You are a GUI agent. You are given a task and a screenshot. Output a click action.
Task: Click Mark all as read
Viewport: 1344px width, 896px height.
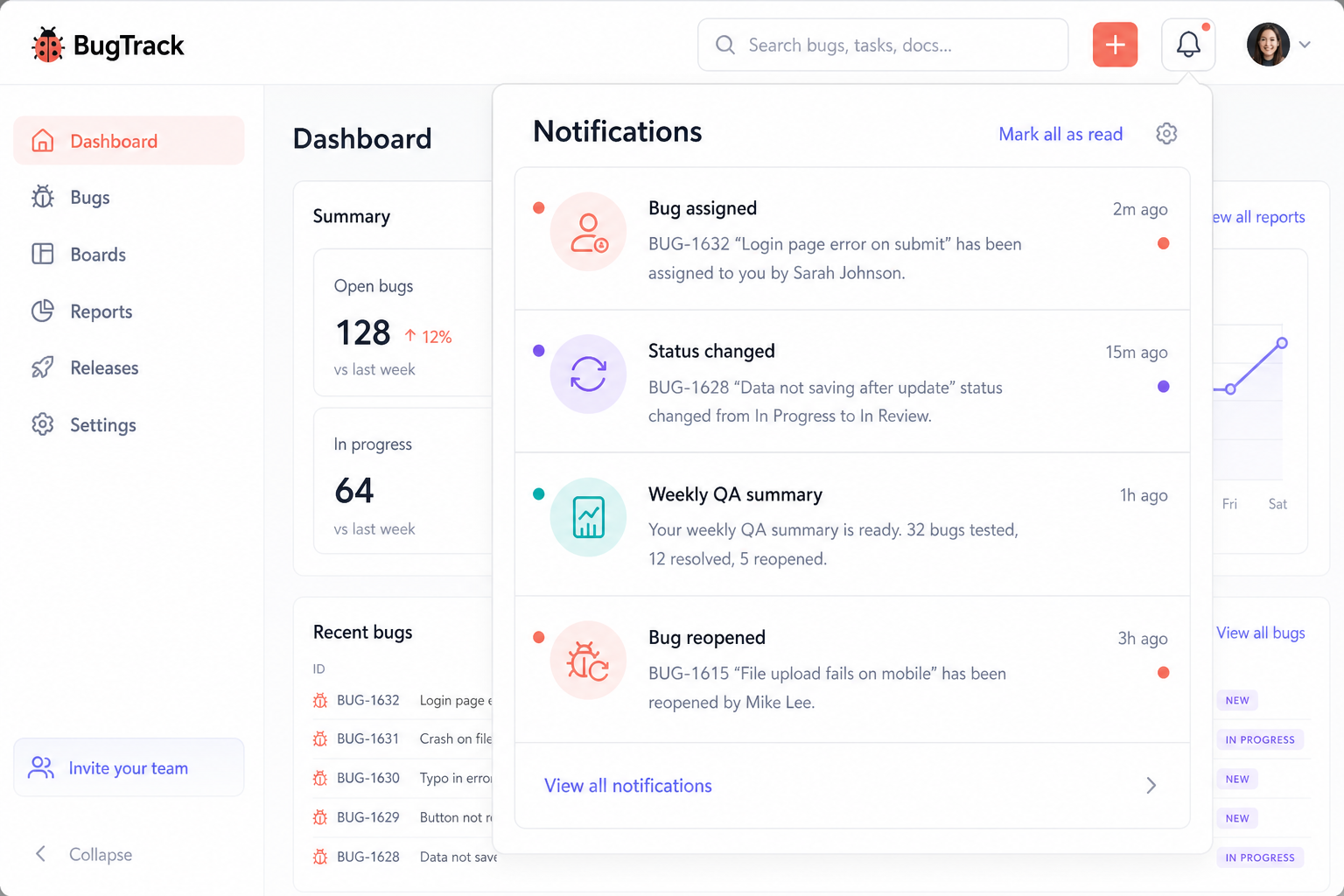coord(1060,134)
